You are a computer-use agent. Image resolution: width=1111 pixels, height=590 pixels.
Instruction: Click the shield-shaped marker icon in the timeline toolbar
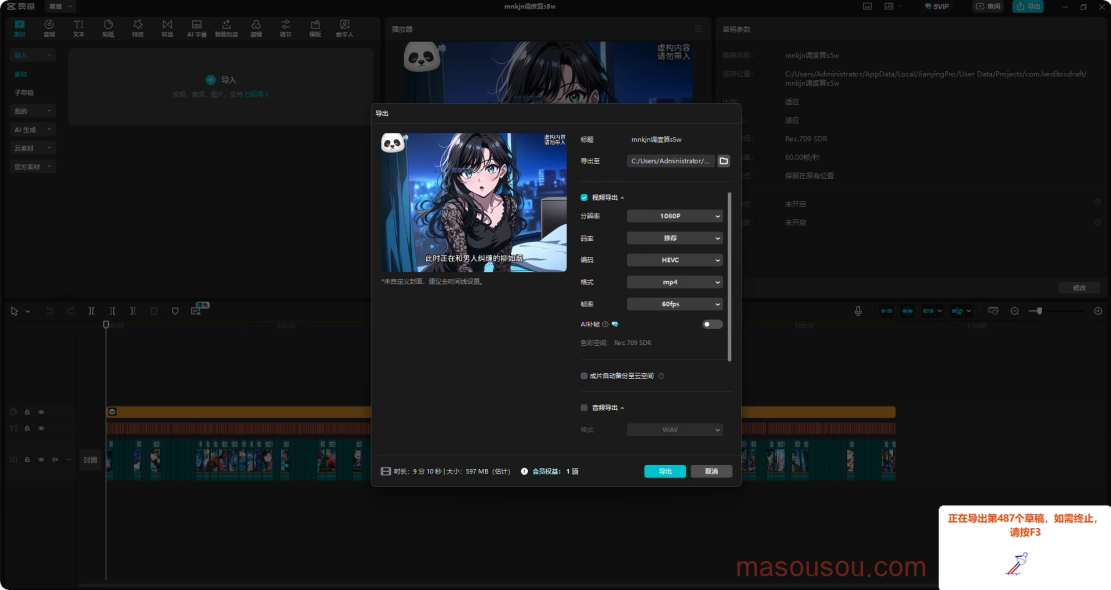point(175,311)
